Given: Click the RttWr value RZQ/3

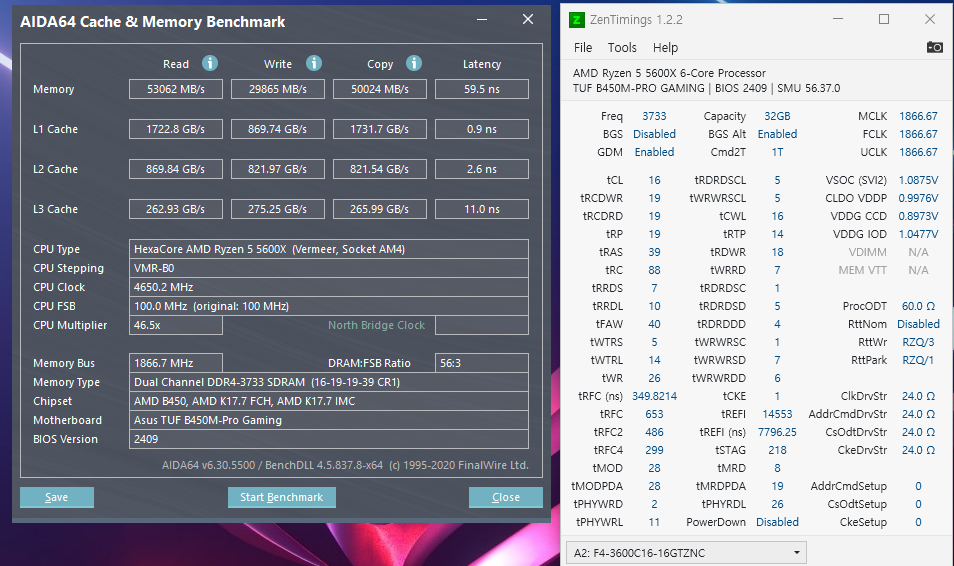Looking at the screenshot, I should [918, 342].
